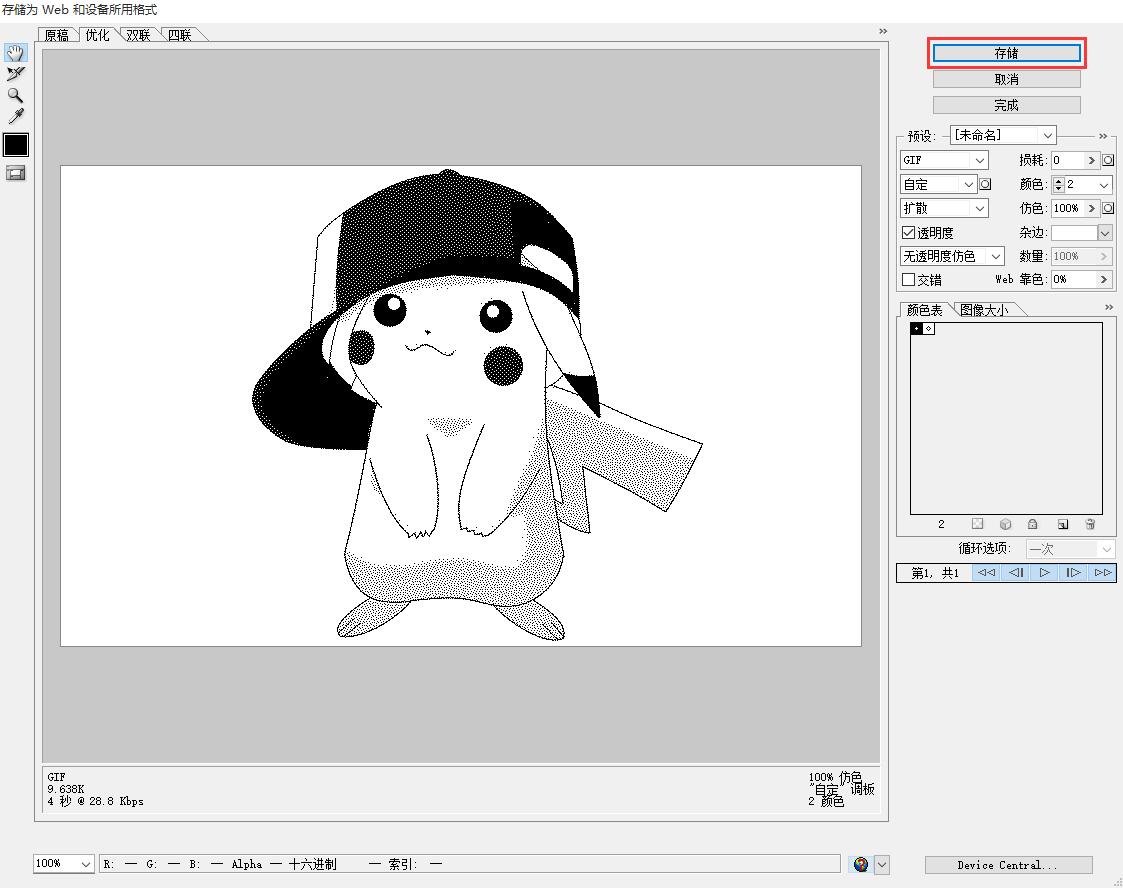Click the Device Central button

pos(1008,865)
